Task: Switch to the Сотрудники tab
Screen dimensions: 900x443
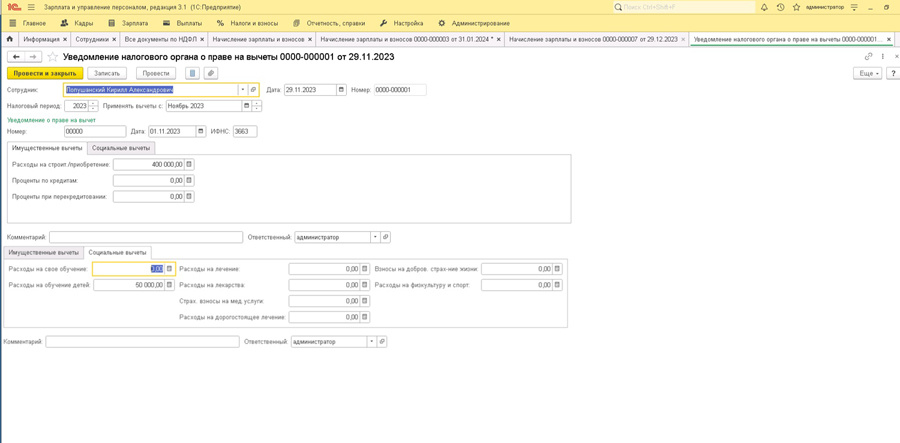Action: pyautogui.click(x=92, y=39)
